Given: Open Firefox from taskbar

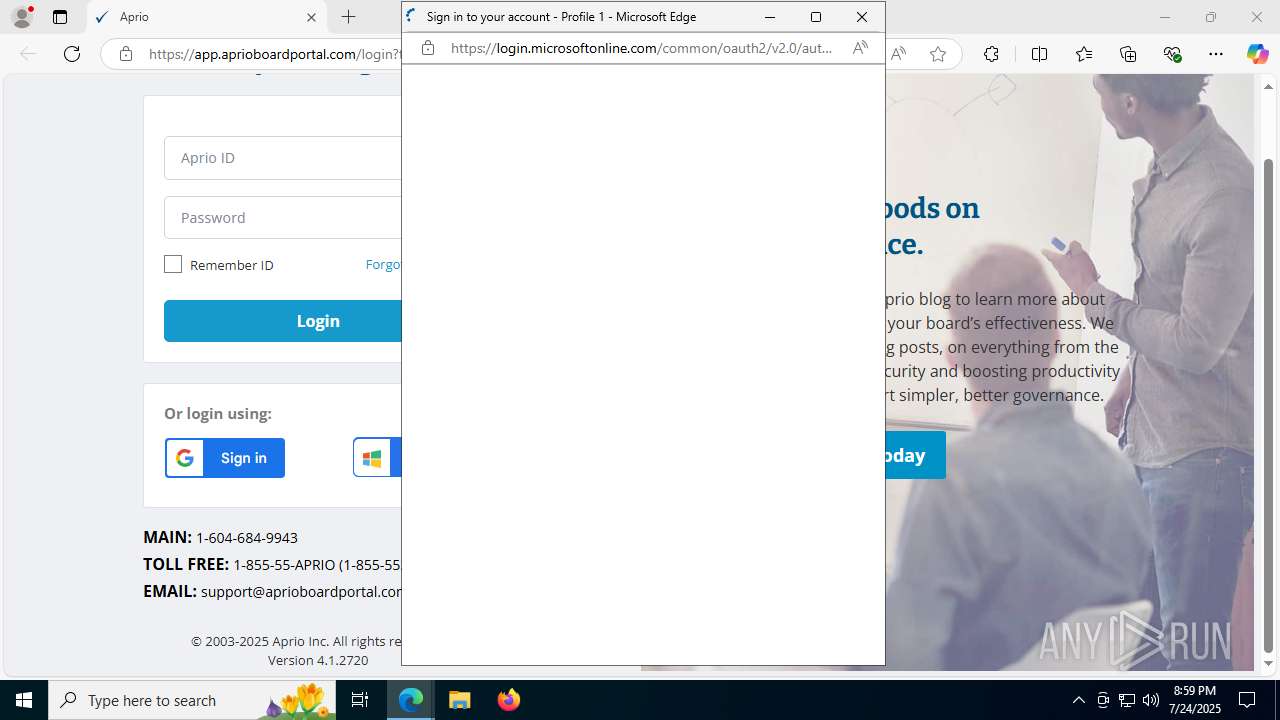Looking at the screenshot, I should pos(508,700).
